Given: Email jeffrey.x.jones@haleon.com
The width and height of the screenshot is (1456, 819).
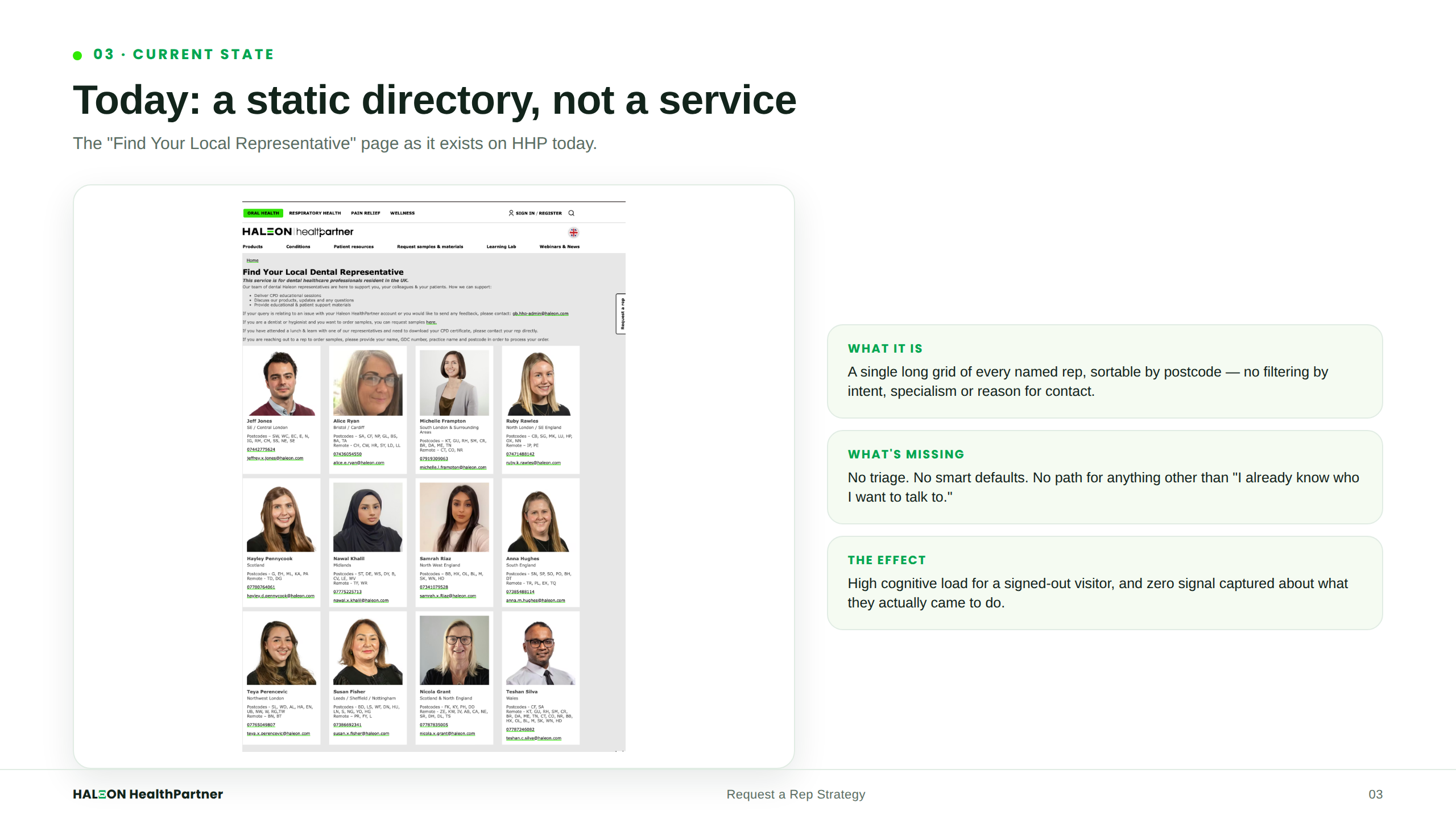Looking at the screenshot, I should pos(275,458).
